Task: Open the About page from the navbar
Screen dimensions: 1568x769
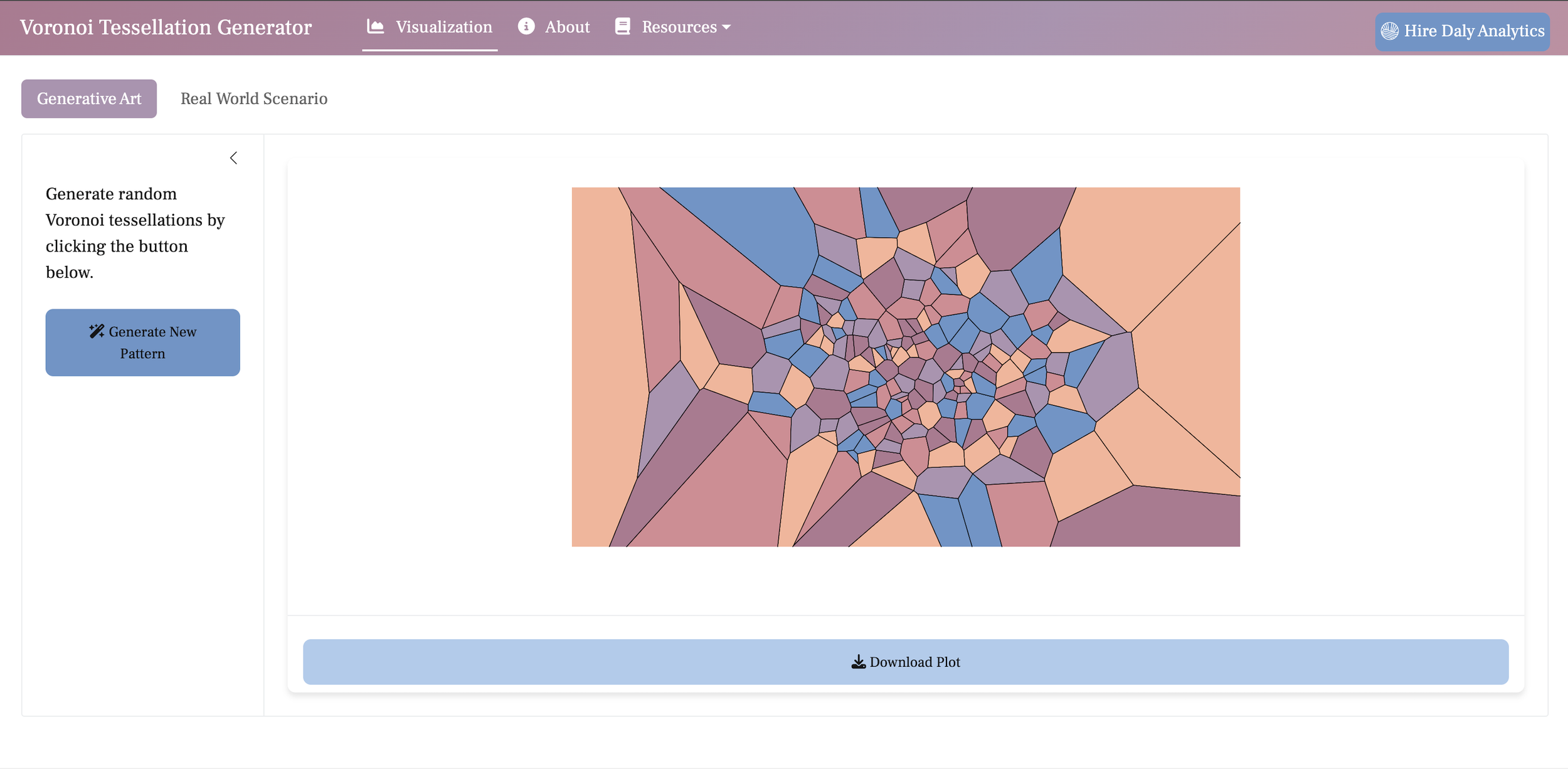Action: click(566, 26)
